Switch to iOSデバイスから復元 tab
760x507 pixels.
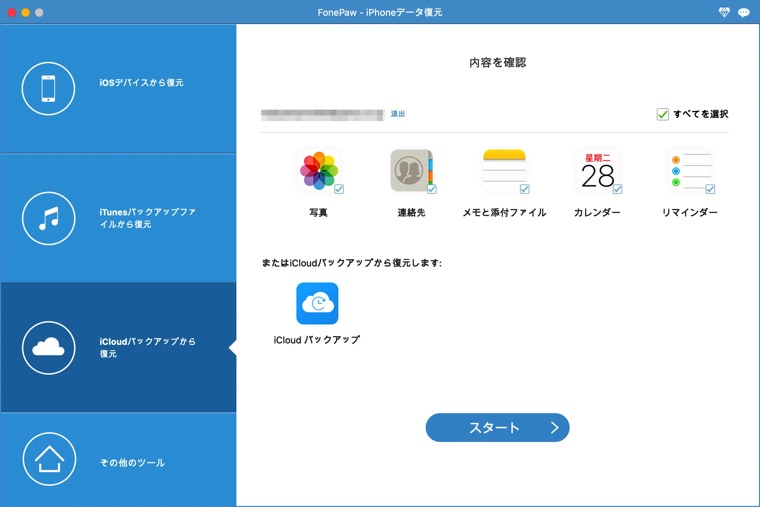click(x=118, y=89)
